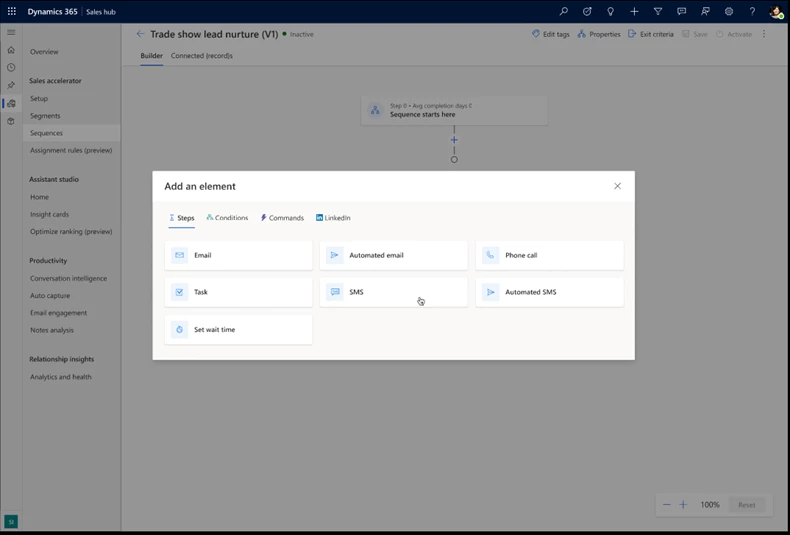Open the advanced find filter icon

point(658,11)
